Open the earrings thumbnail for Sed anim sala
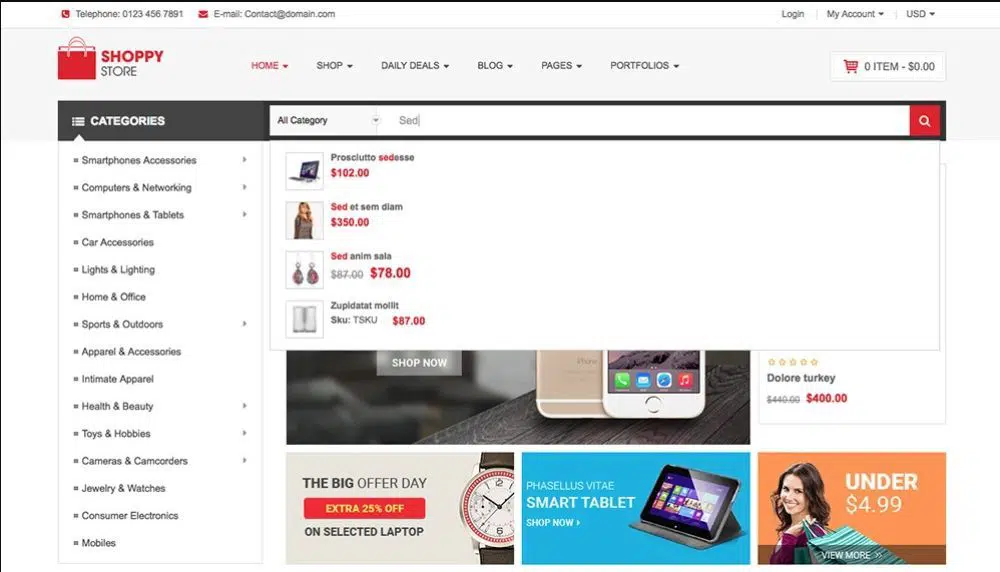 click(304, 270)
